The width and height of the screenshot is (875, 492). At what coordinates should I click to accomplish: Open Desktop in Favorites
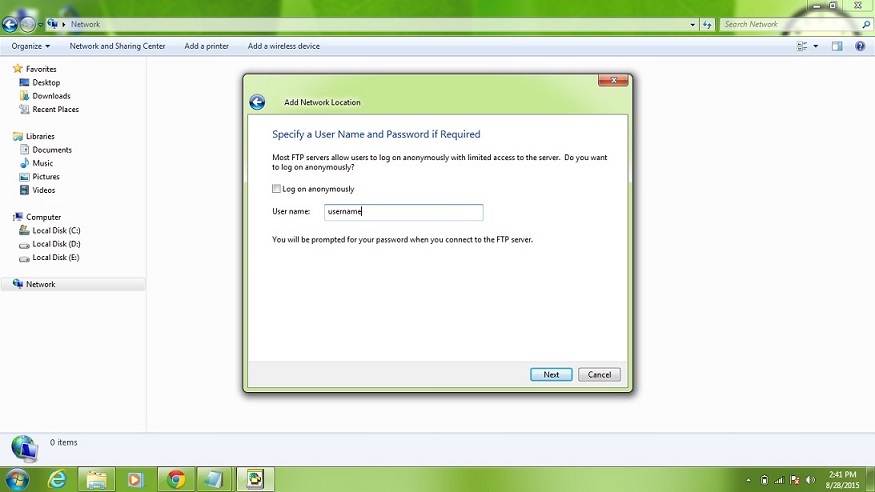46,83
